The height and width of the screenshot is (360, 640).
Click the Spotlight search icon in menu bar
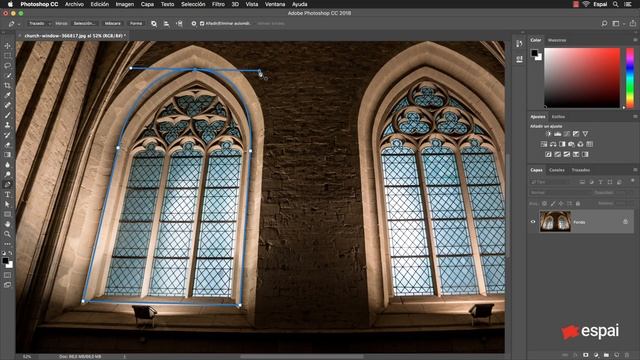point(615,4)
